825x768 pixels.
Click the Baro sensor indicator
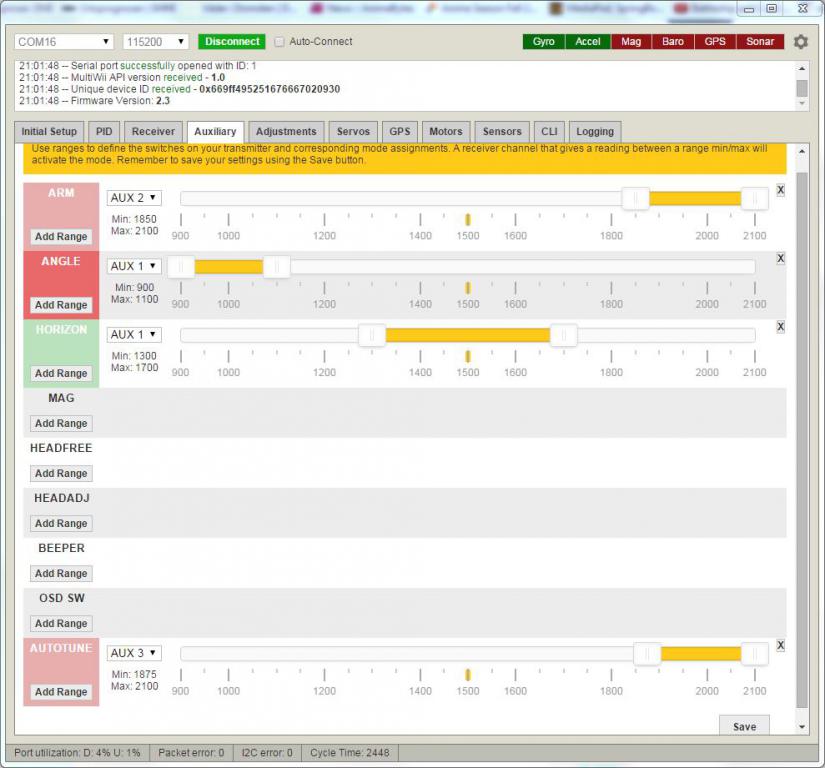point(671,42)
